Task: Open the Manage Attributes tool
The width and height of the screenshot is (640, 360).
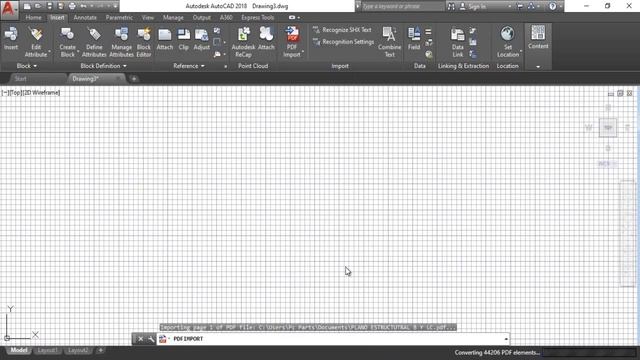Action: [x=121, y=42]
